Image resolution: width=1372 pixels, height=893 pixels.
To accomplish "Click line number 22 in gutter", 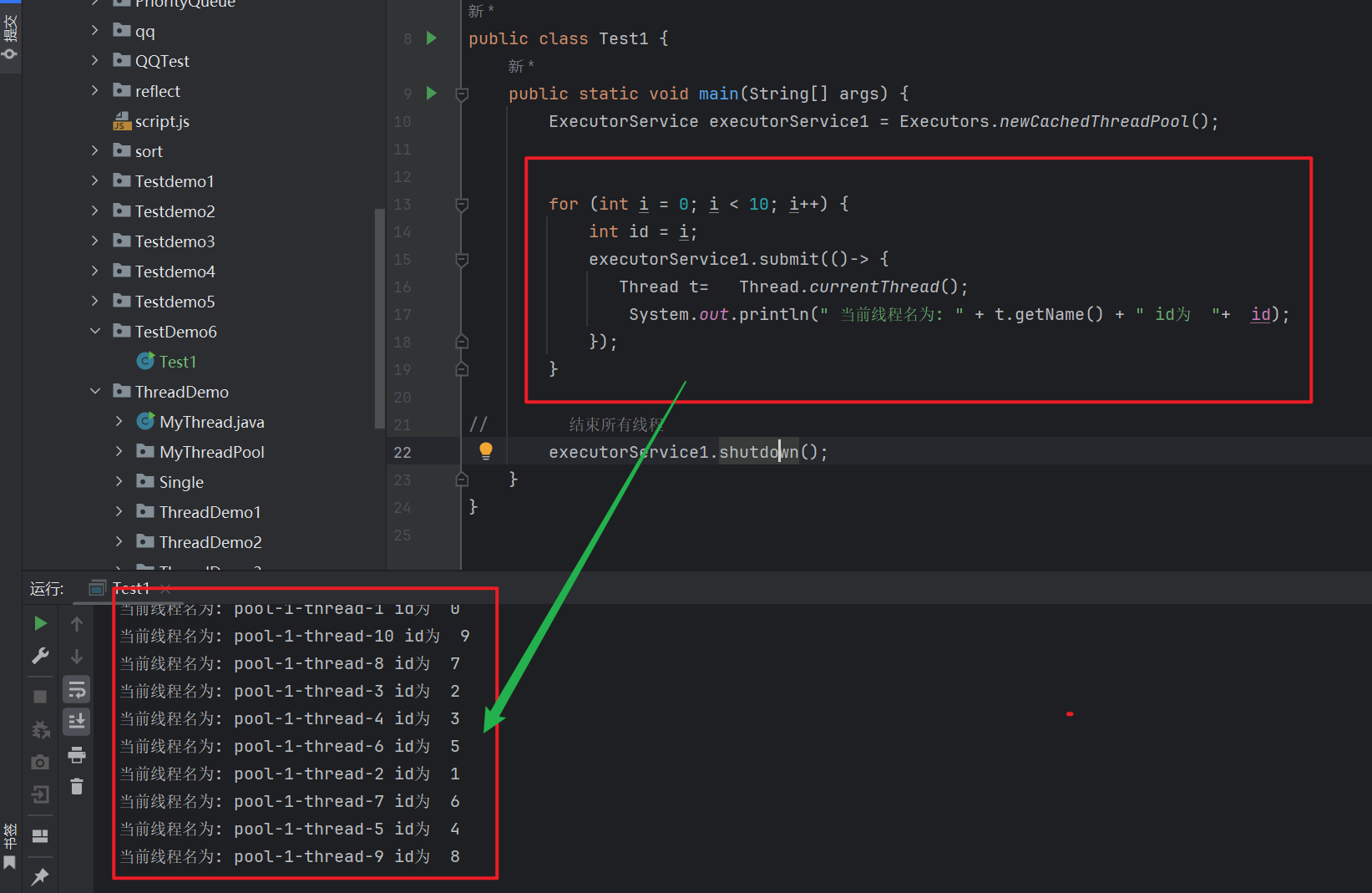I will [402, 452].
